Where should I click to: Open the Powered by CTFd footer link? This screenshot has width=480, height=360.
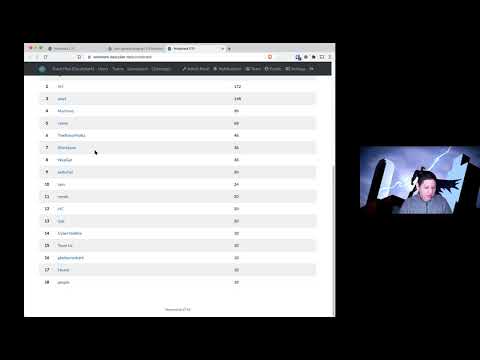[178, 310]
